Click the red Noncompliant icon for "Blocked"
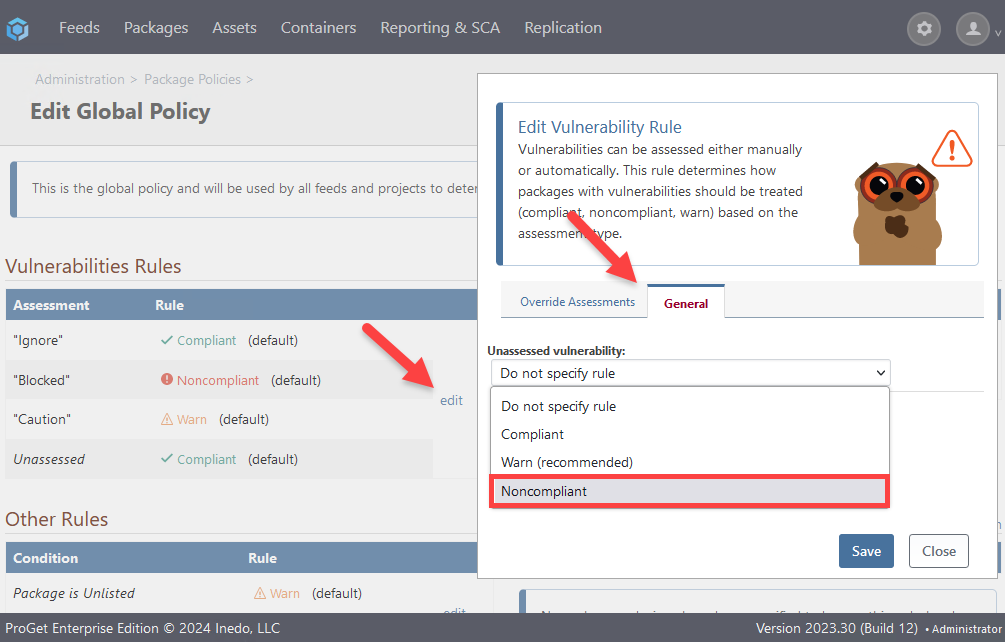Image resolution: width=1005 pixels, height=642 pixels. [167, 381]
